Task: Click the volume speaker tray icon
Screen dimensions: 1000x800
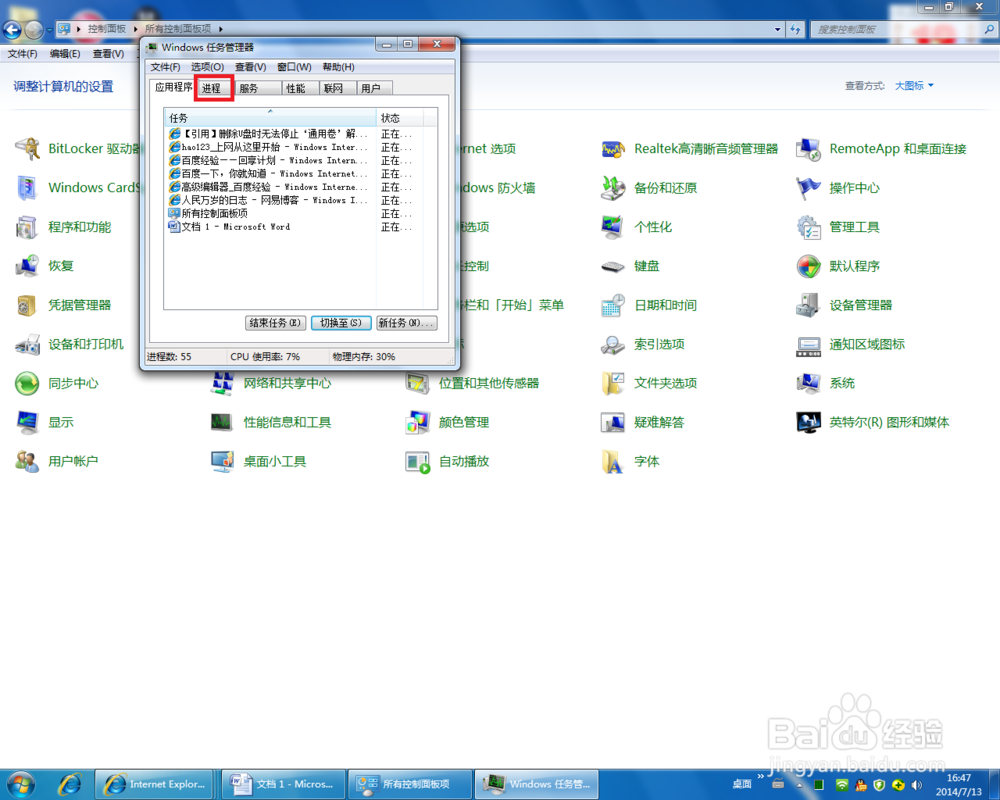Action: coord(917,785)
